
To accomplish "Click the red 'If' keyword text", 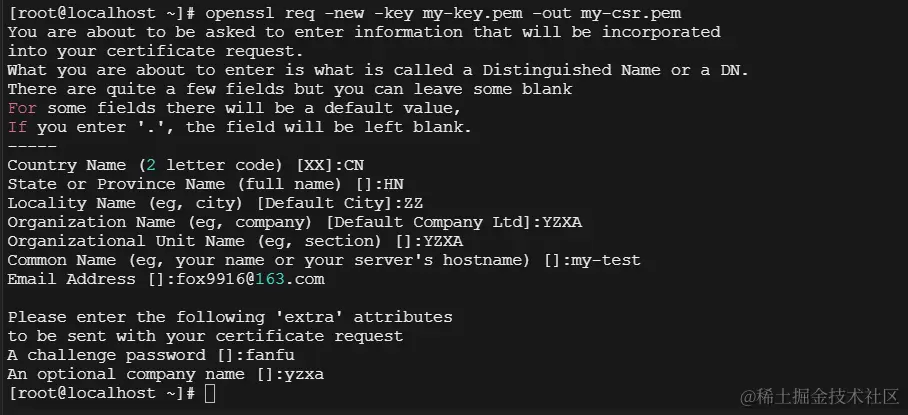I will 17,127.
